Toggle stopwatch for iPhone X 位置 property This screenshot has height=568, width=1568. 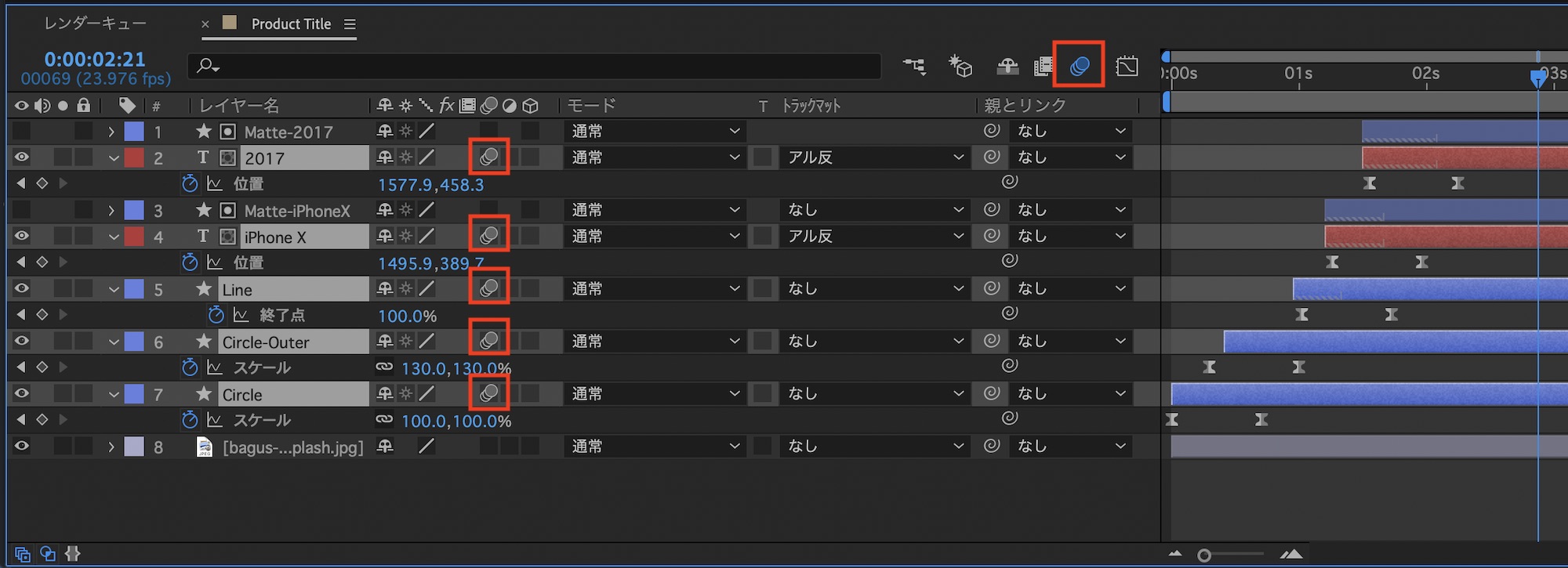click(x=189, y=262)
